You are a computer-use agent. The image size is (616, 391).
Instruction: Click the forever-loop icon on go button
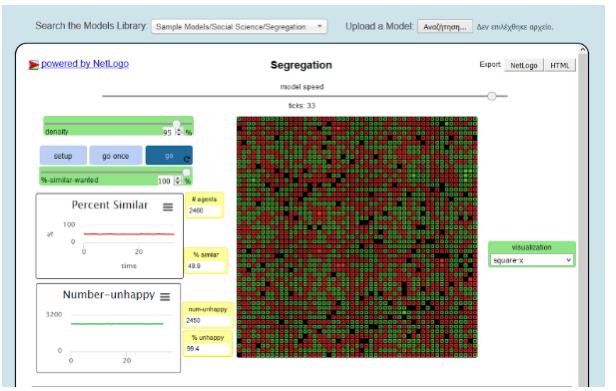pyautogui.click(x=187, y=159)
